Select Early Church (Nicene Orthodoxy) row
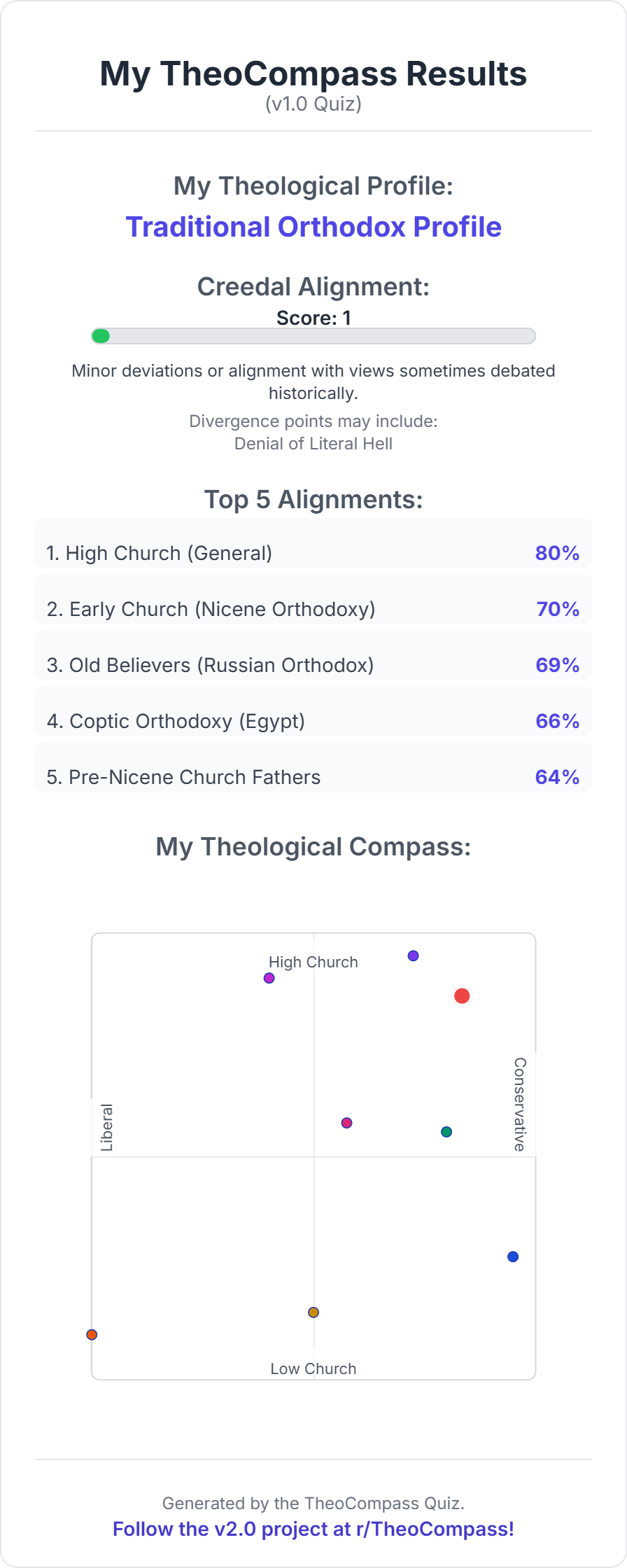627x1568 pixels. 313,608
